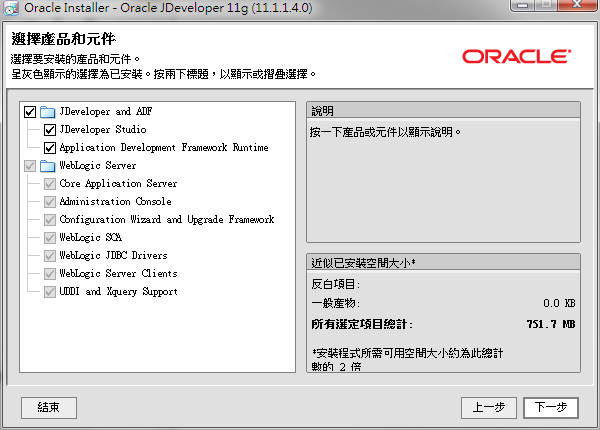The height and width of the screenshot is (430, 600).
Task: Click the 0.0 KB value
Action: (x=559, y=303)
